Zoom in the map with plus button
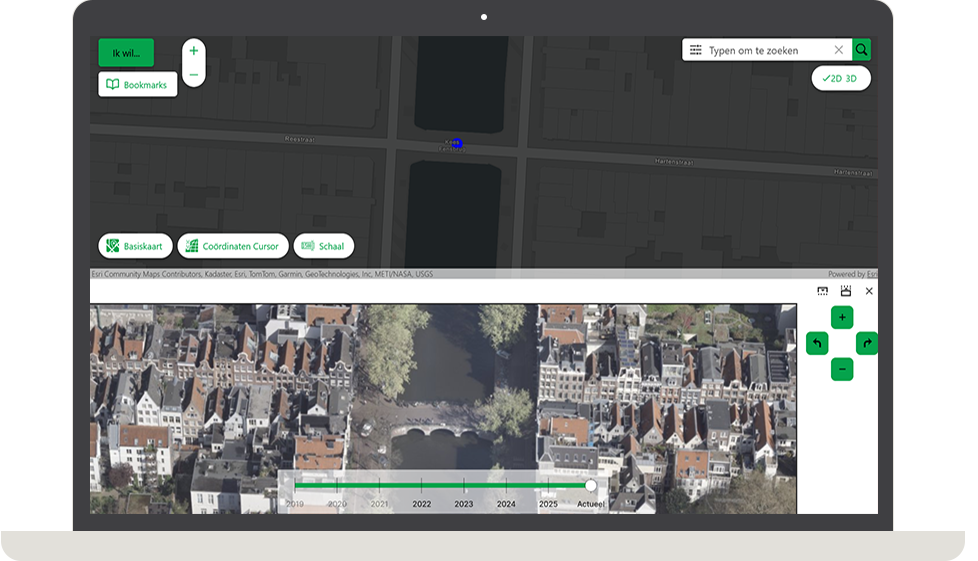 coord(194,51)
